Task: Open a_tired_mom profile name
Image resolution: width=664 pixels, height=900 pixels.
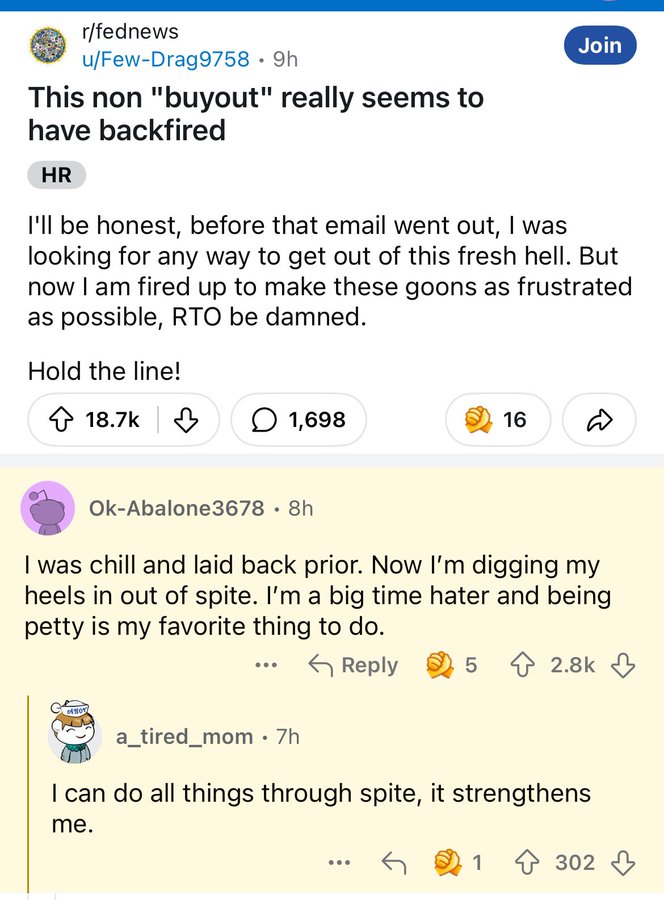Action: click(x=184, y=737)
